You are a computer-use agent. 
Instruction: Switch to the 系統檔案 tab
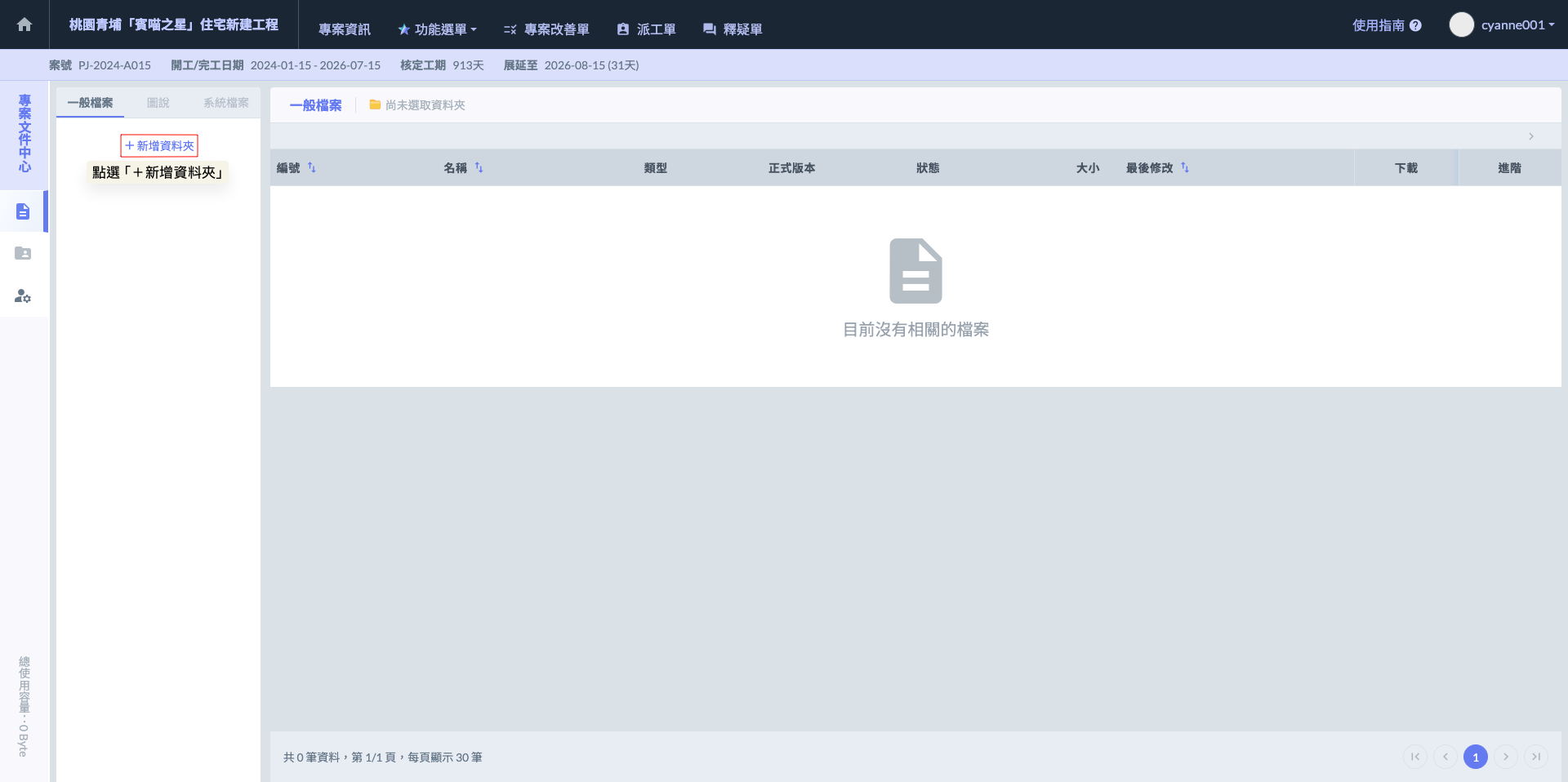coord(225,103)
